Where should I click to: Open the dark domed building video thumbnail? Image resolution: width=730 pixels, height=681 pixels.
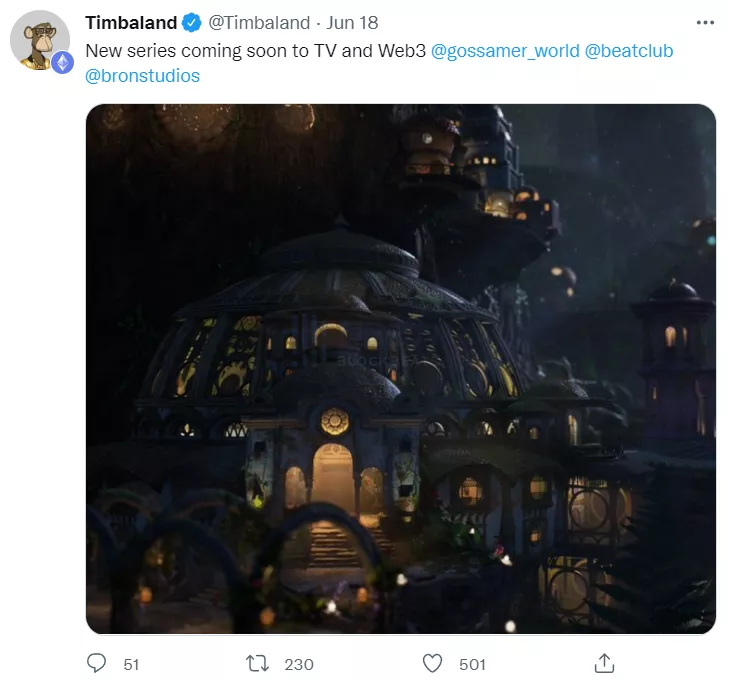401,369
